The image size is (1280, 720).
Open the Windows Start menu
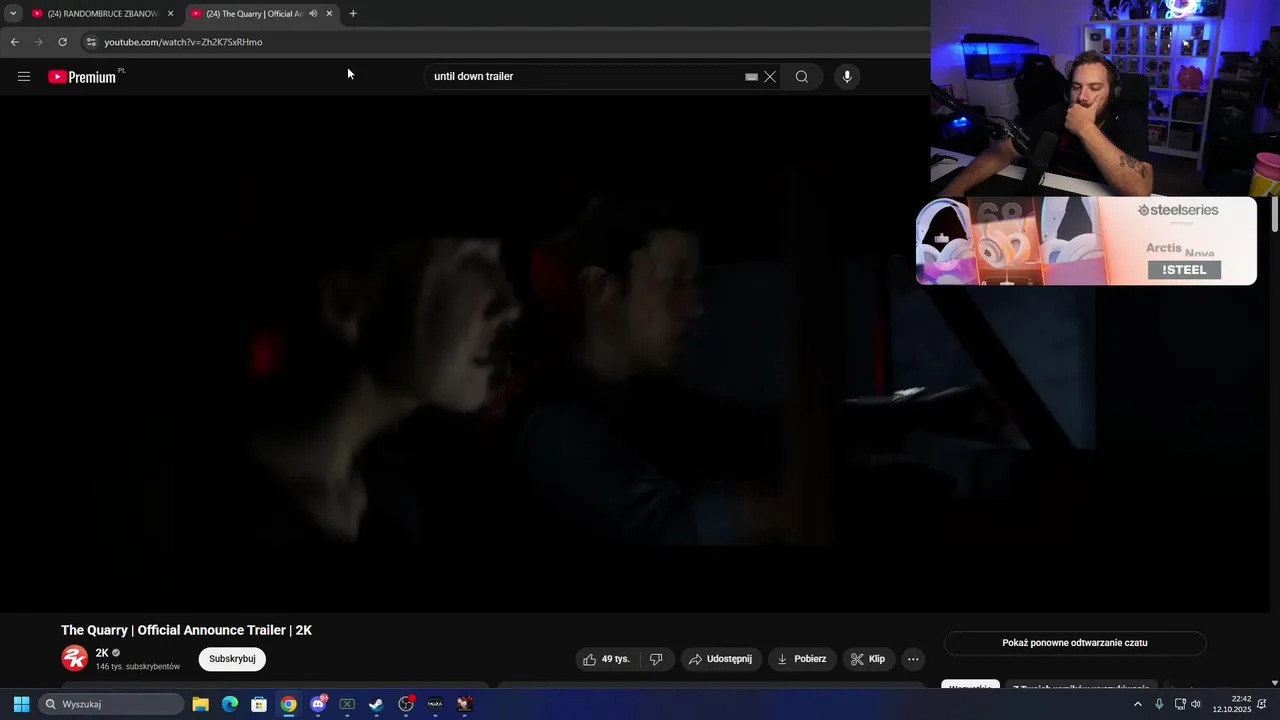pos(21,704)
